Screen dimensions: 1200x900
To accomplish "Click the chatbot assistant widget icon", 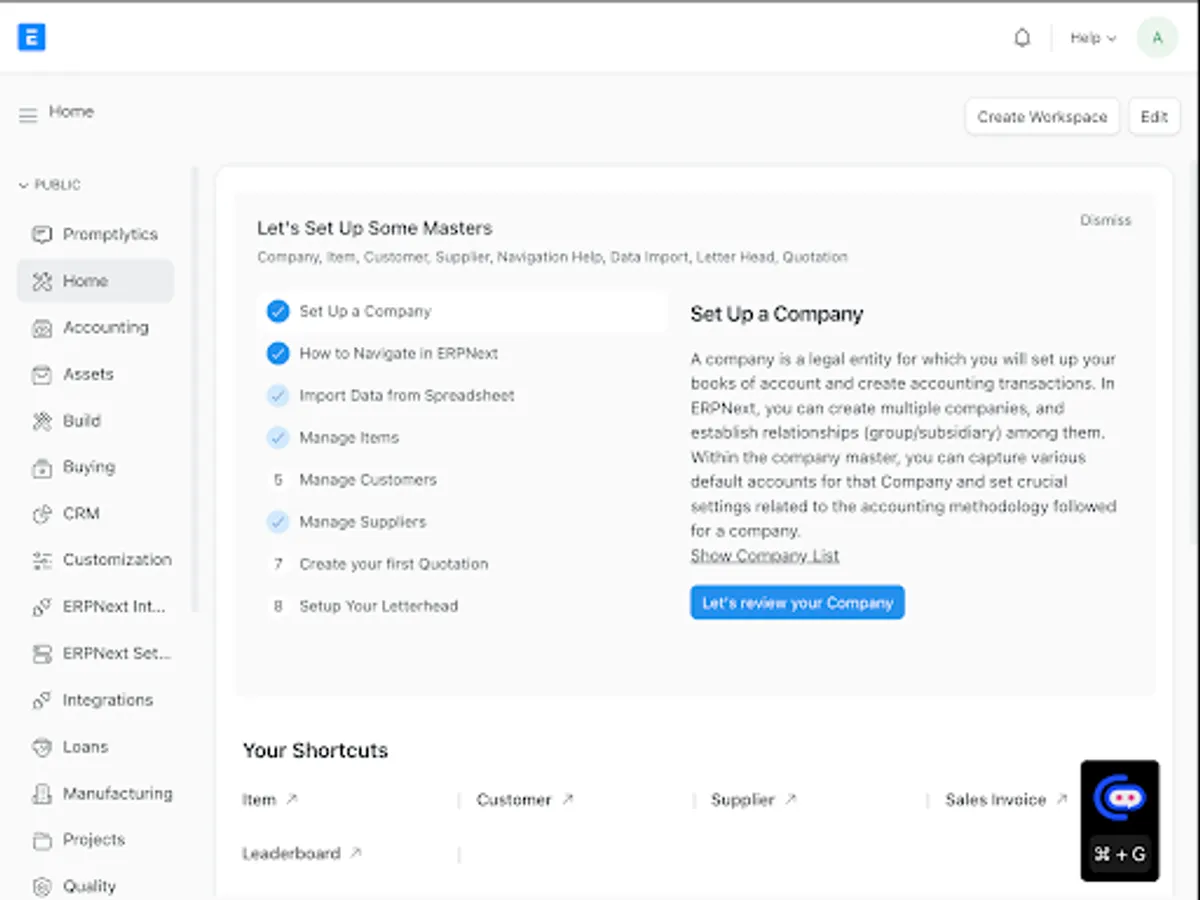I will 1119,798.
